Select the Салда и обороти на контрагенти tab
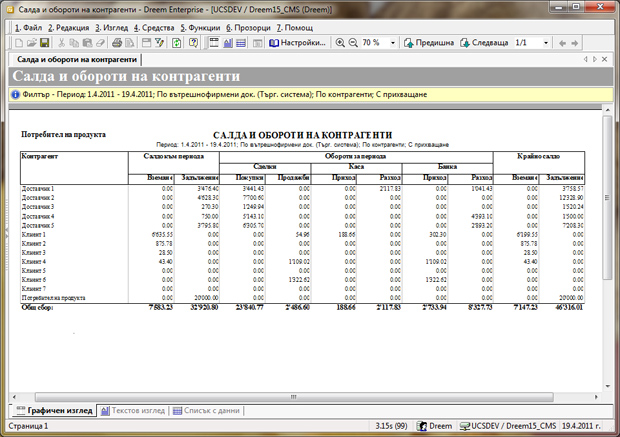The width and height of the screenshot is (620, 437). (77, 59)
